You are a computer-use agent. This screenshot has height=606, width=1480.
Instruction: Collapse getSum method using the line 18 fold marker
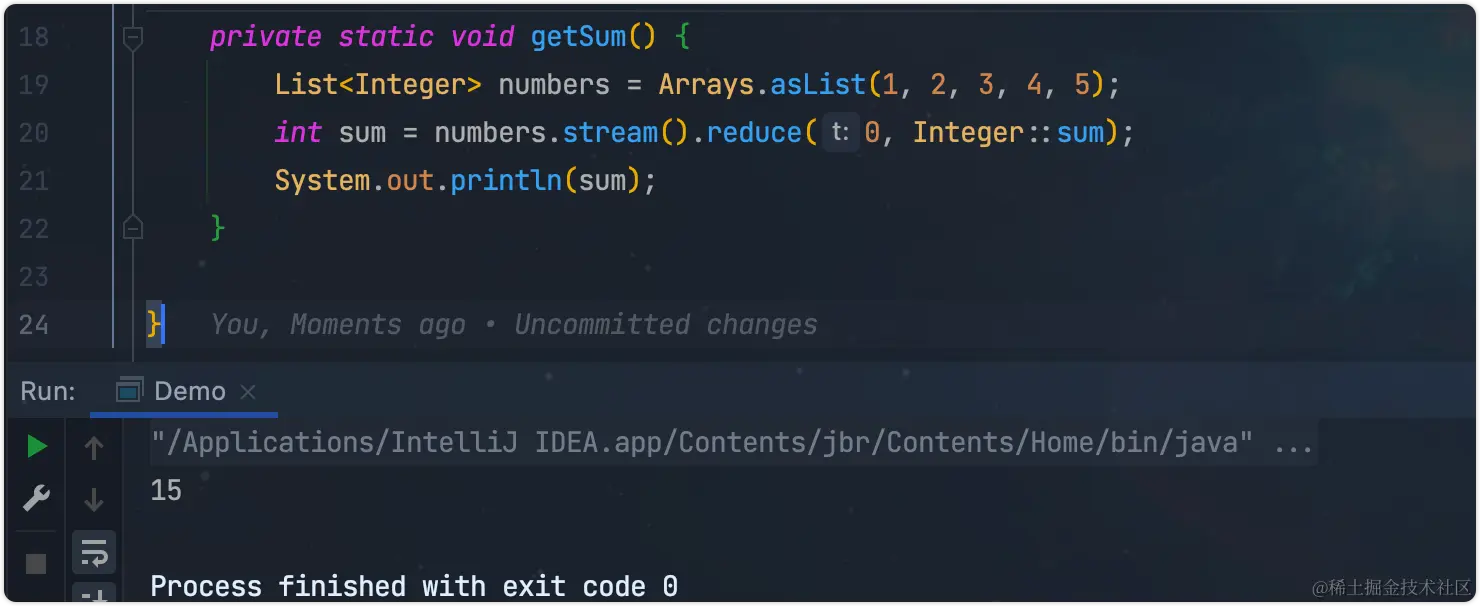133,38
